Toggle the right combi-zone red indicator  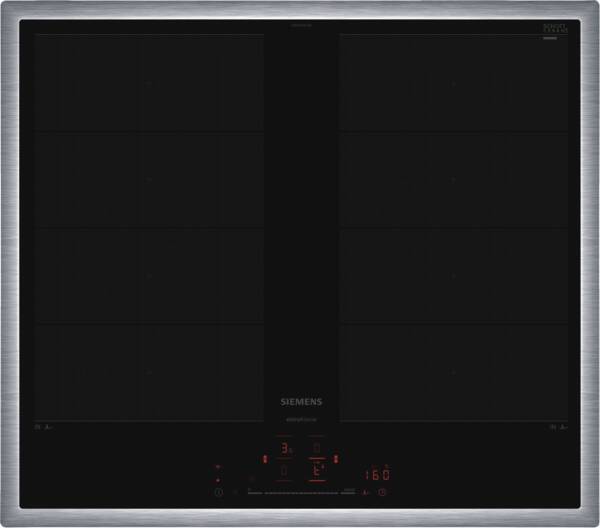pos(335,460)
